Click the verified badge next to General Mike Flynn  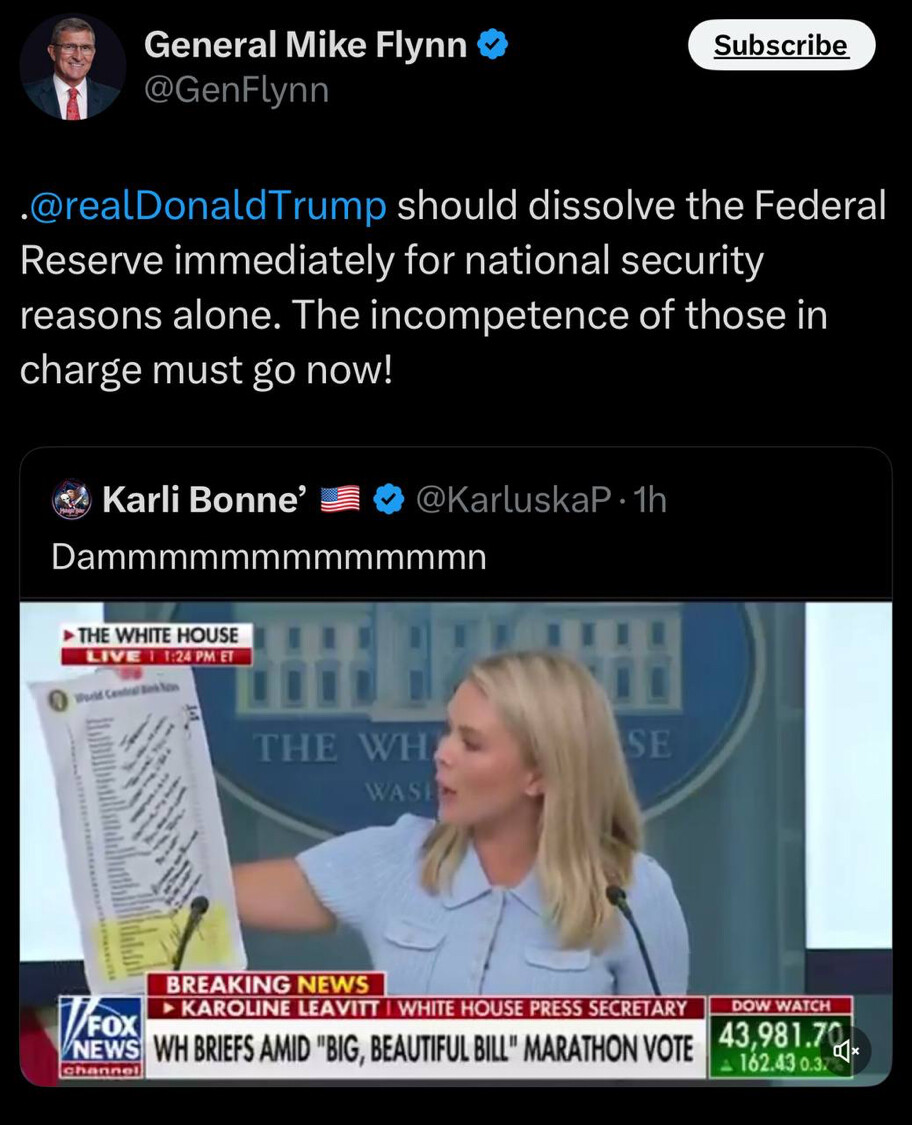[x=493, y=44]
